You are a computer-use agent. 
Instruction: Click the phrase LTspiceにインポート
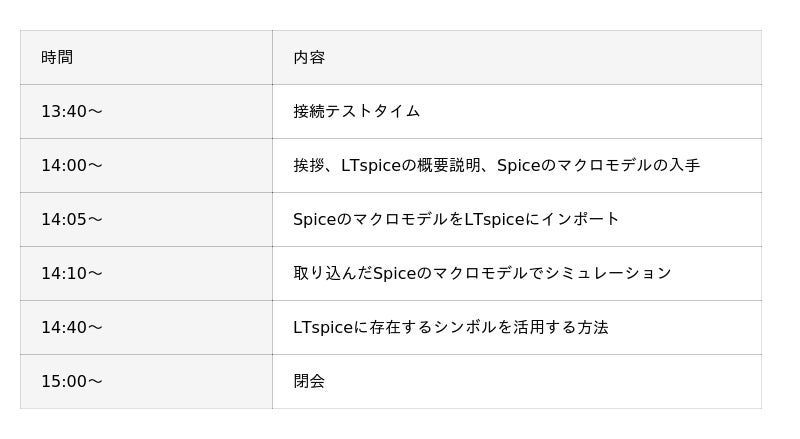click(542, 220)
